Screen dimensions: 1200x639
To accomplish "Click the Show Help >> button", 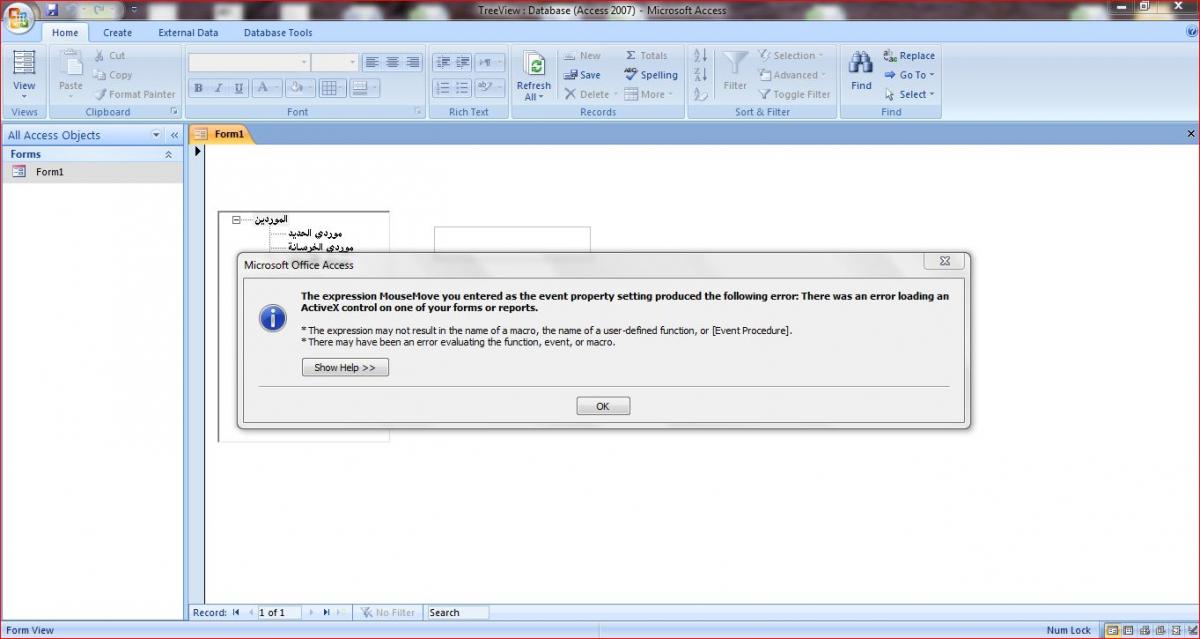I will 345,368.
